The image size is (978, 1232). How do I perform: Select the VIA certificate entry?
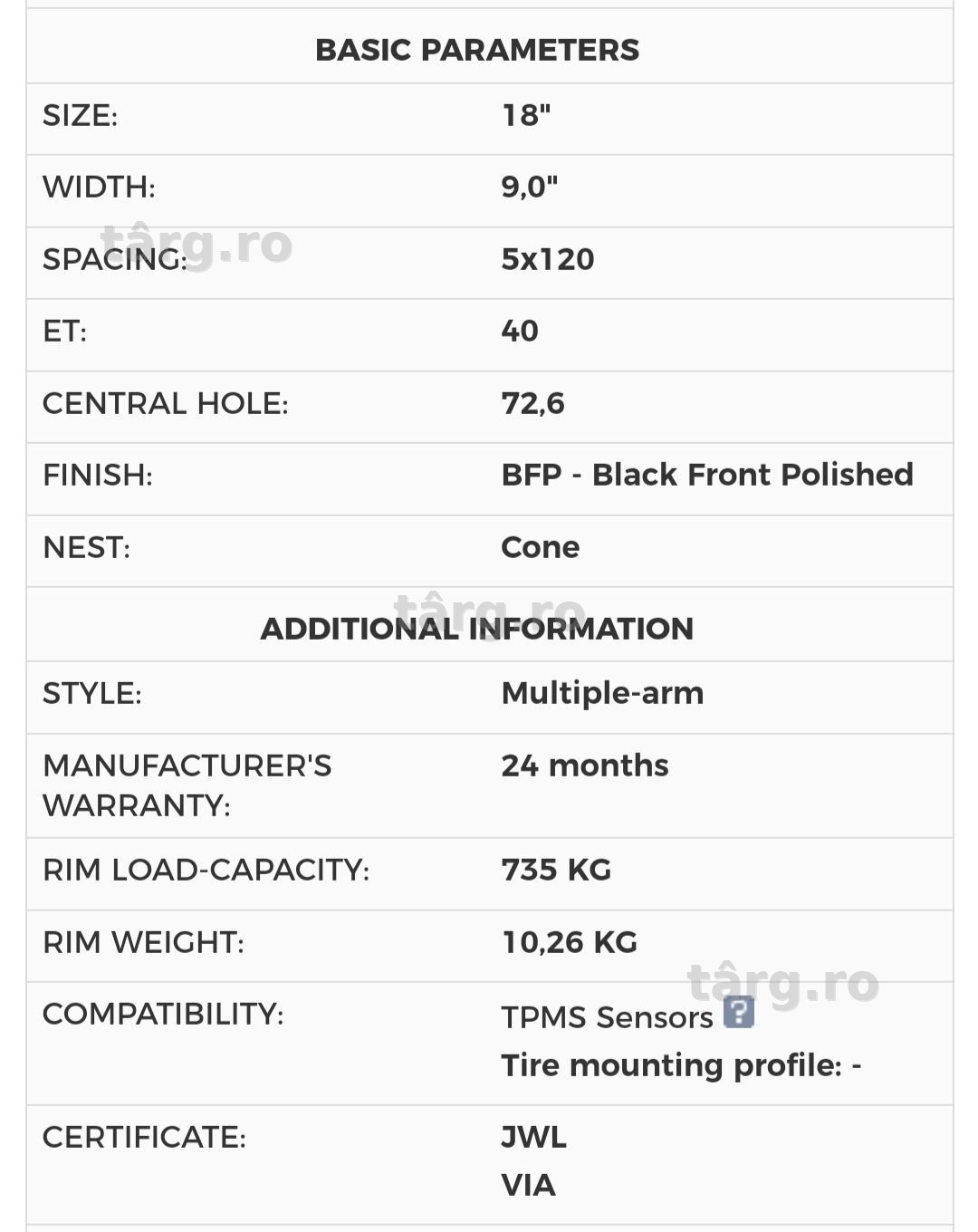point(528,1185)
